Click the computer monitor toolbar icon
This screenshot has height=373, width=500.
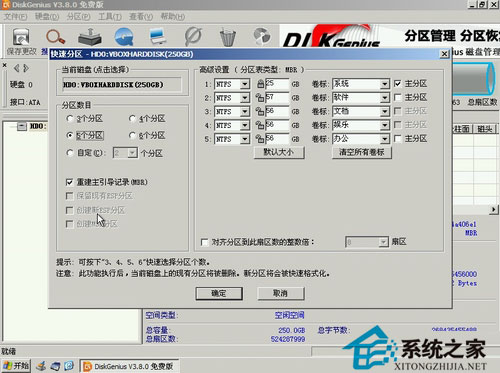[x=158, y=37]
